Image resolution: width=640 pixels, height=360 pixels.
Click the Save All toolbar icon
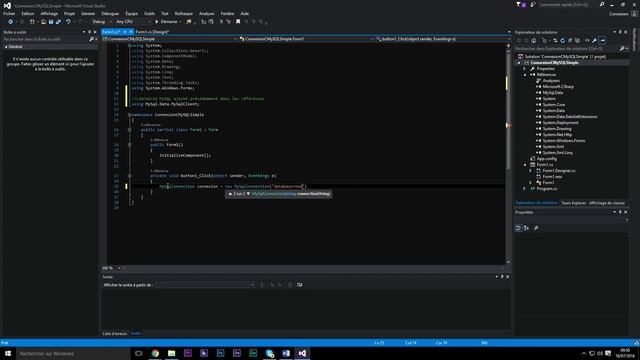pyautogui.click(x=58, y=22)
